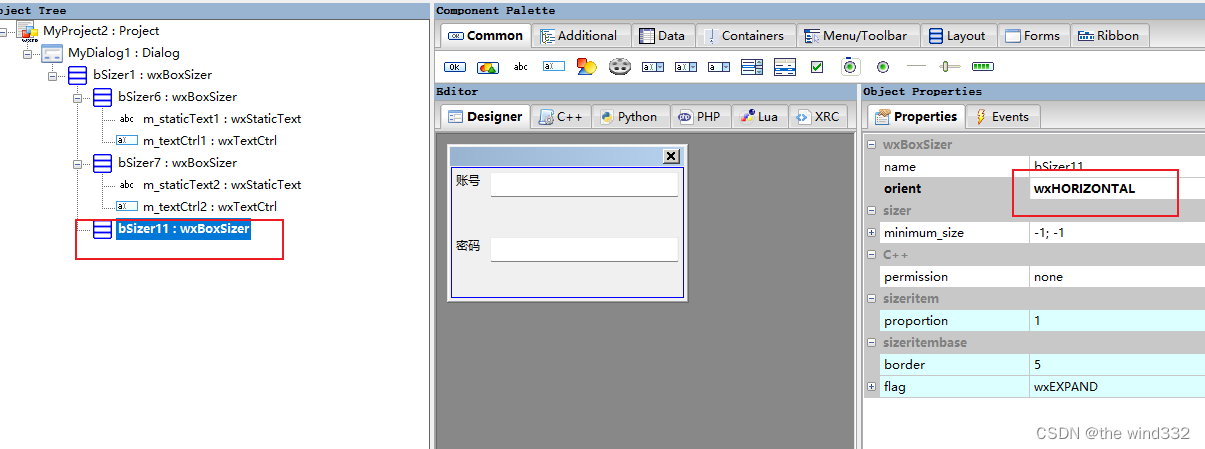Image resolution: width=1205 pixels, height=449 pixels.
Task: View generated C++ code tab
Action: pyautogui.click(x=561, y=116)
